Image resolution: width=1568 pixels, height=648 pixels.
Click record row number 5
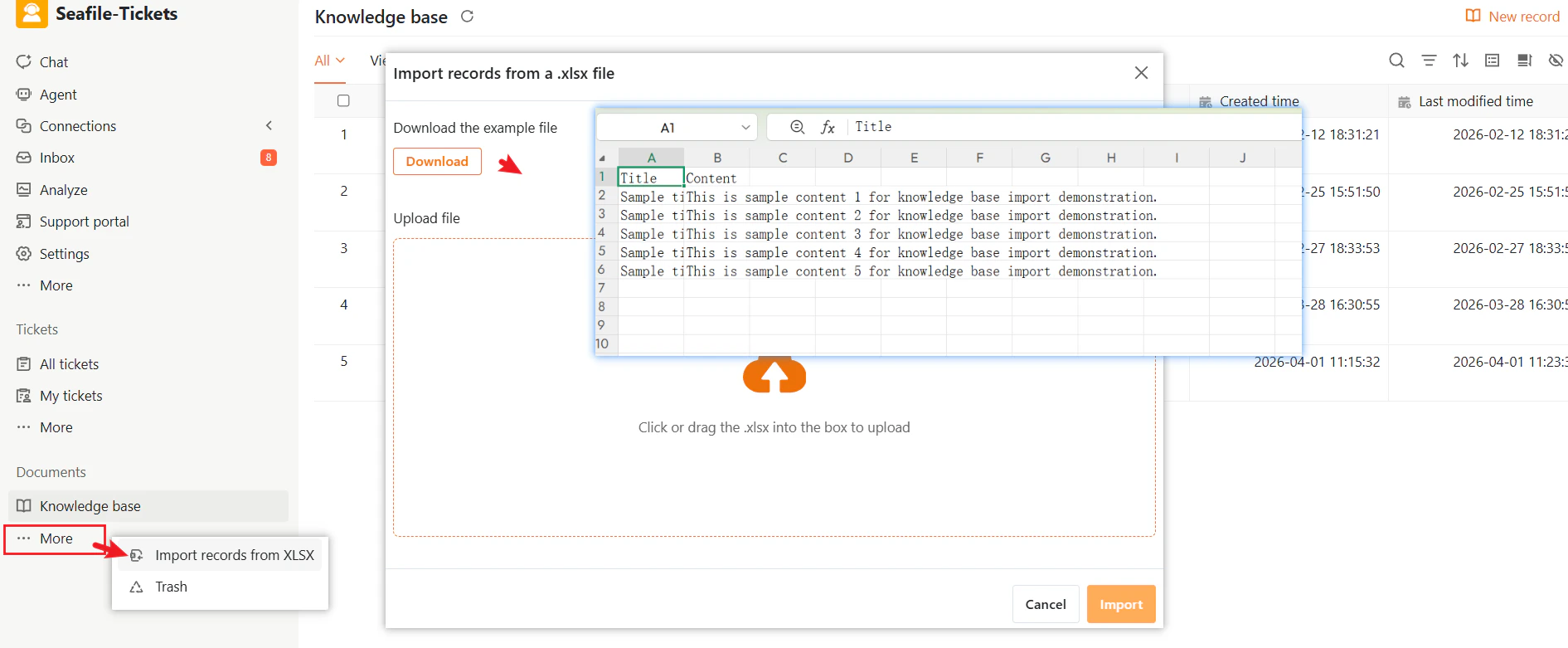click(x=344, y=362)
